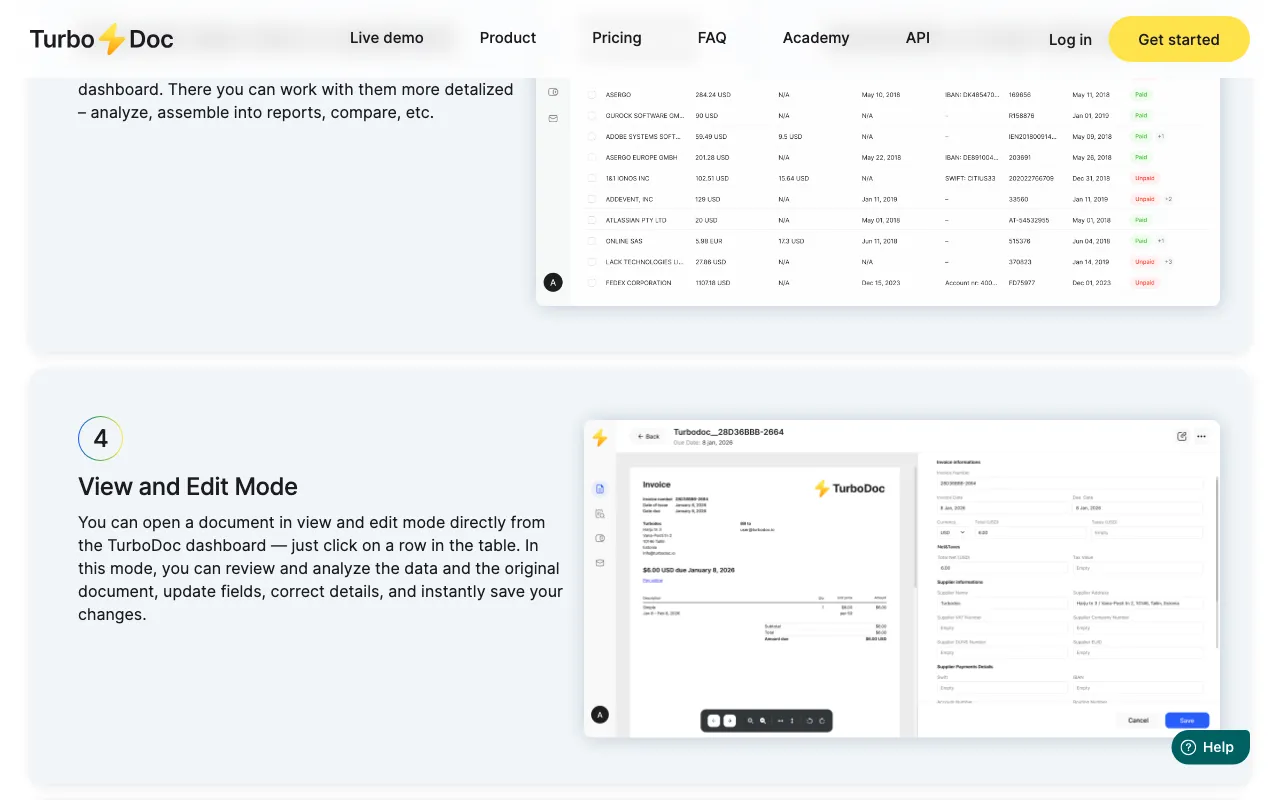Viewport: 1280px width, 800px height.
Task: Click the Supplier Address input field
Action: pos(1138,604)
